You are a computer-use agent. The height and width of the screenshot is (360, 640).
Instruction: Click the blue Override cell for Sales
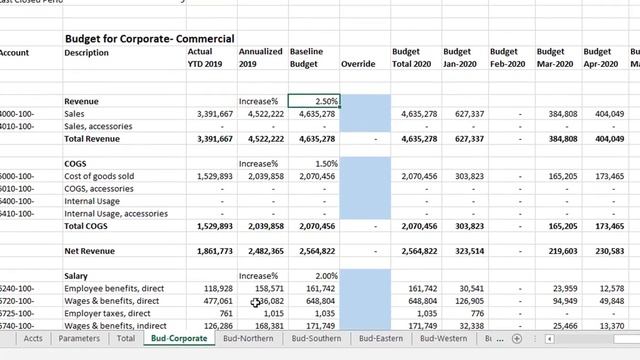365,114
